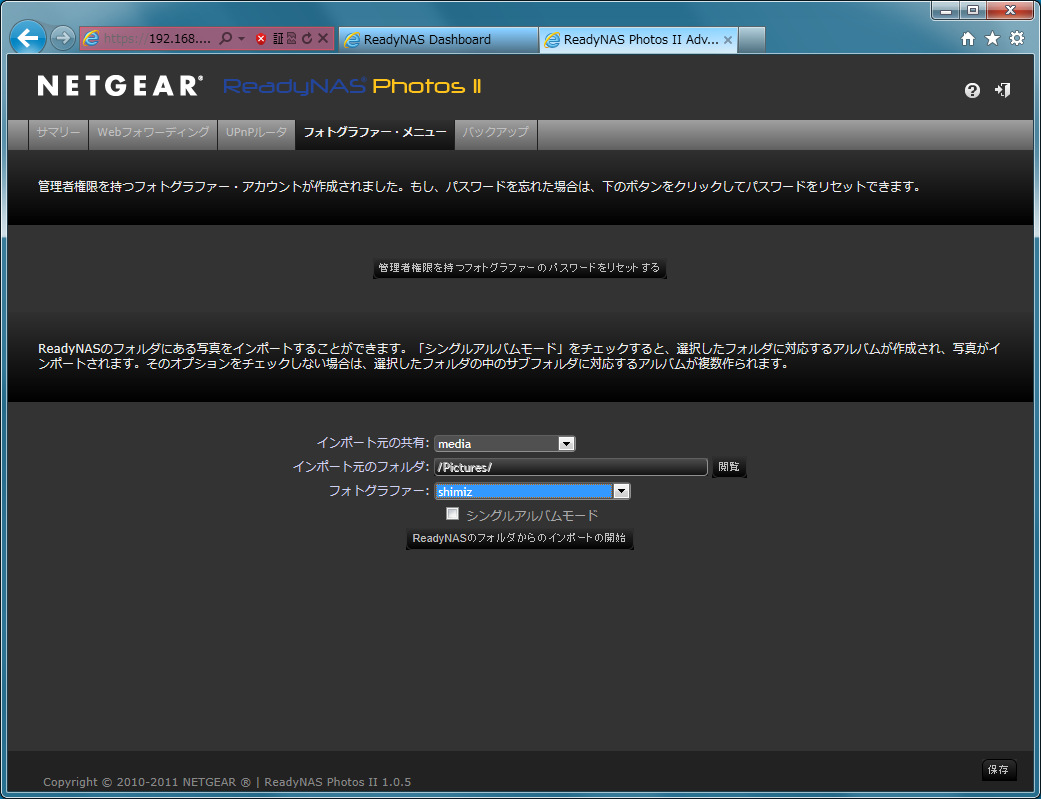Open the address bar search dropdown arrow
This screenshot has height=799, width=1041.
coord(241,39)
